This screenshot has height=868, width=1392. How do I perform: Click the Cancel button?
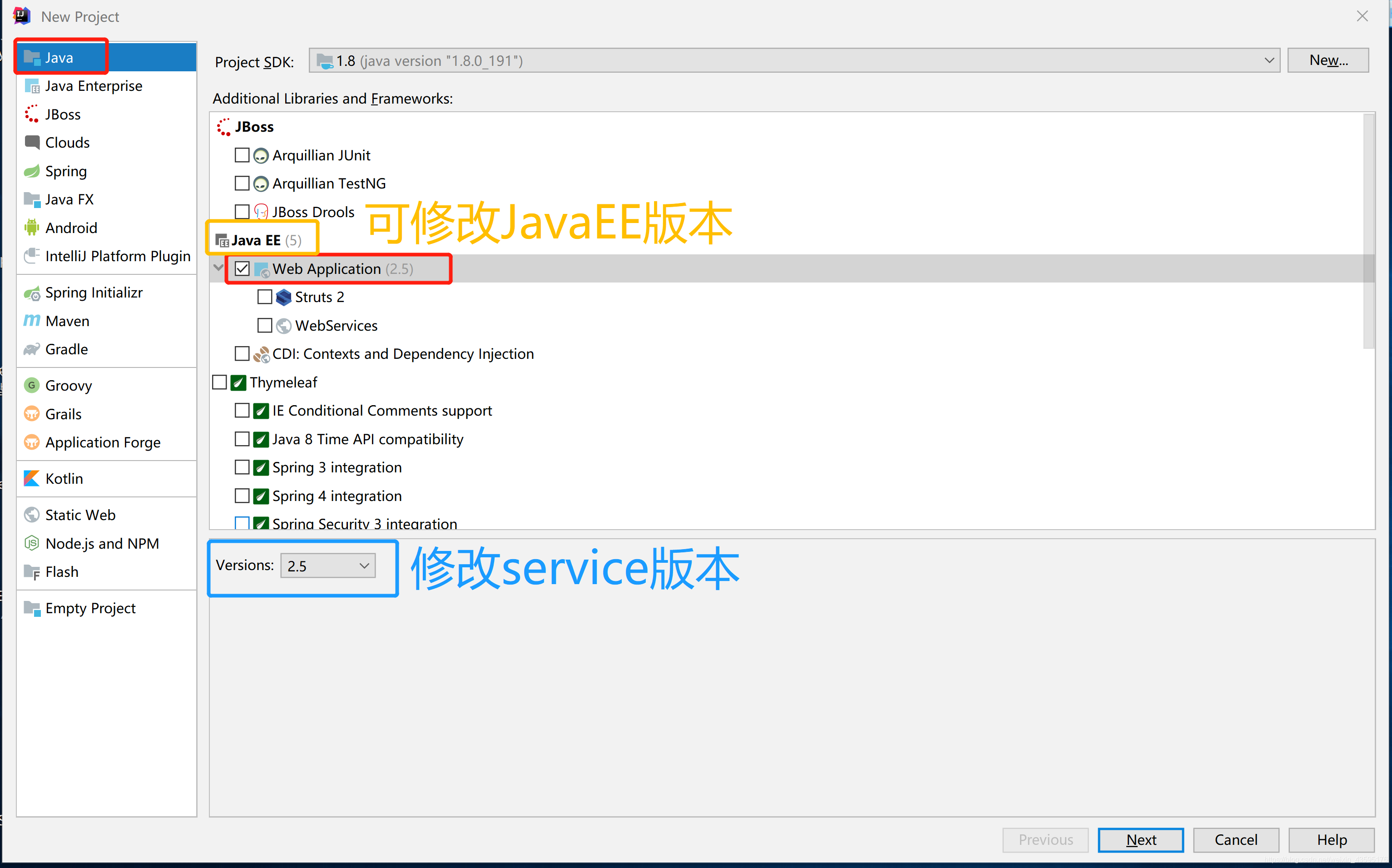pos(1235,840)
